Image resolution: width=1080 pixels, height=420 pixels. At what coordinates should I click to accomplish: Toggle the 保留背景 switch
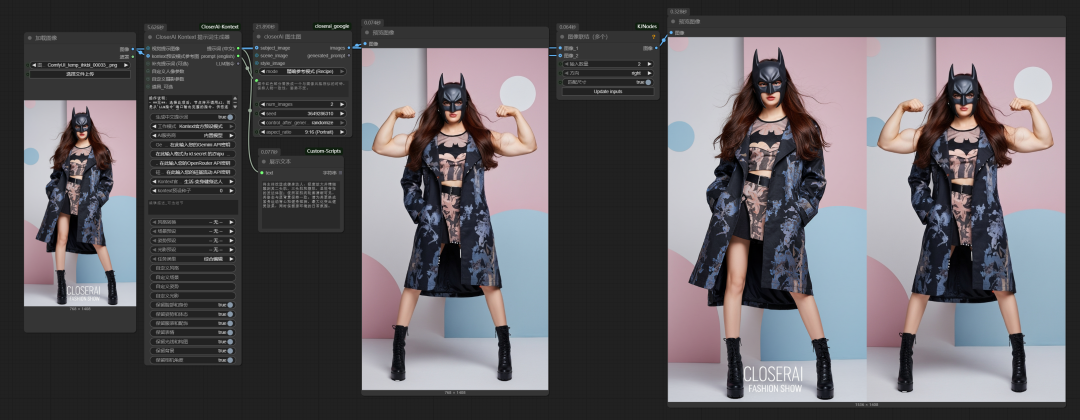[230, 350]
